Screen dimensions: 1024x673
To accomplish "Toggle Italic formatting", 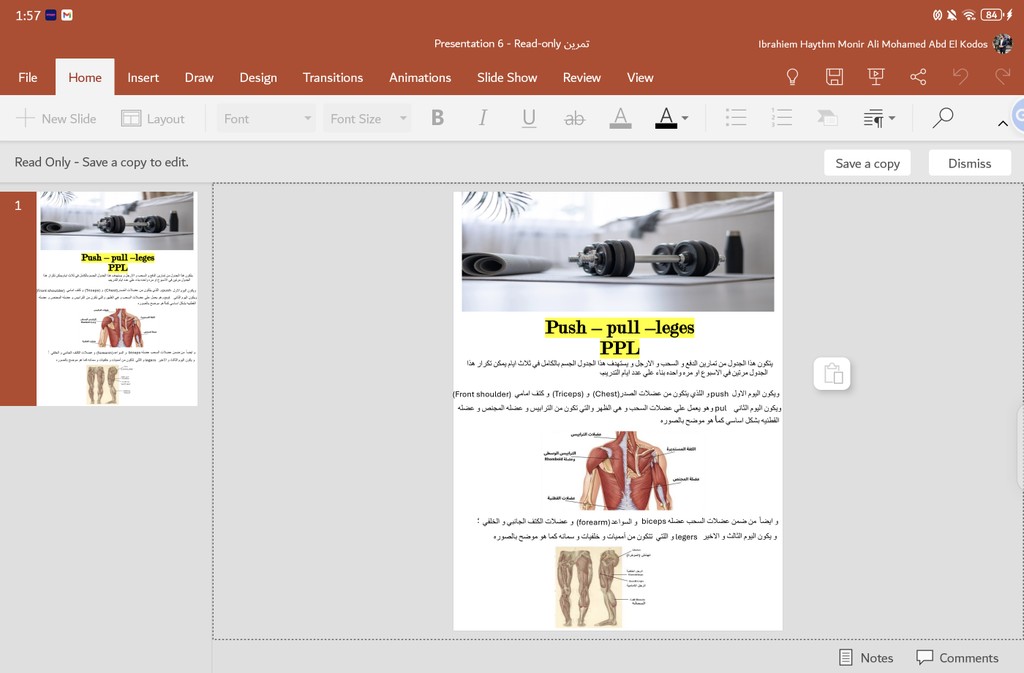I will point(482,118).
